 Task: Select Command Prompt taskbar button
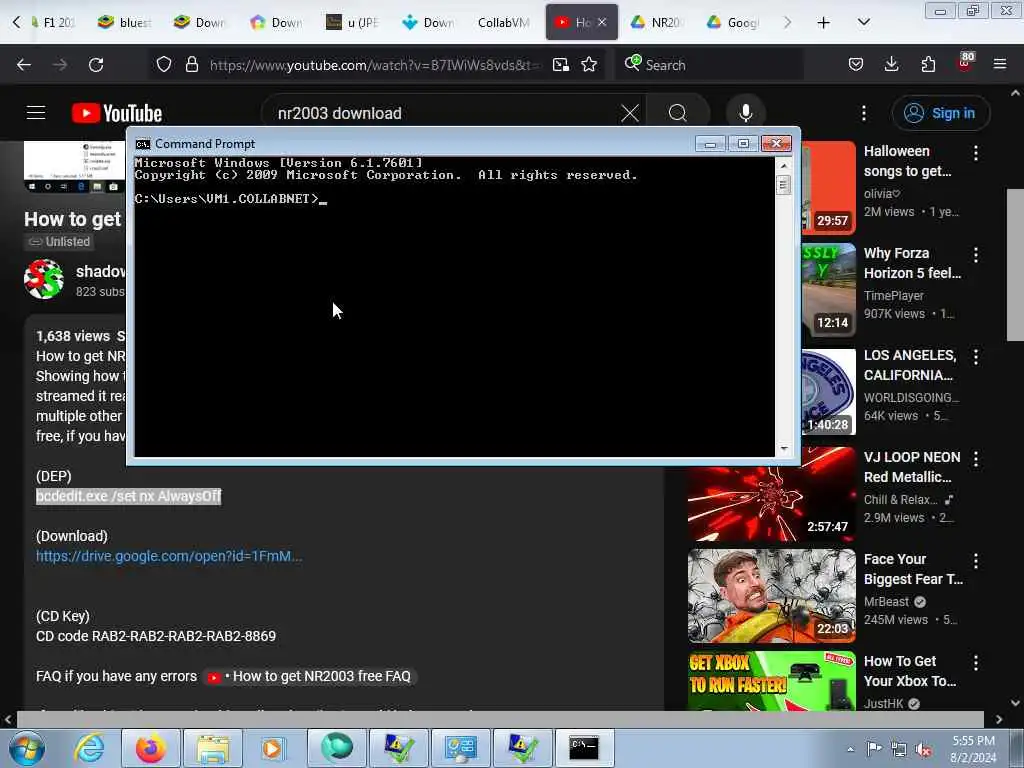point(584,748)
